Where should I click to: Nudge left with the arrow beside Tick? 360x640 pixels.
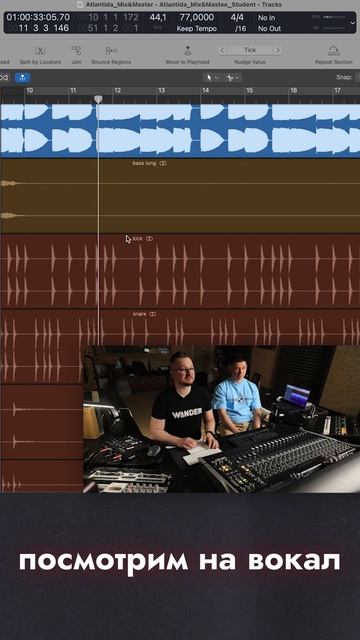click(222, 50)
